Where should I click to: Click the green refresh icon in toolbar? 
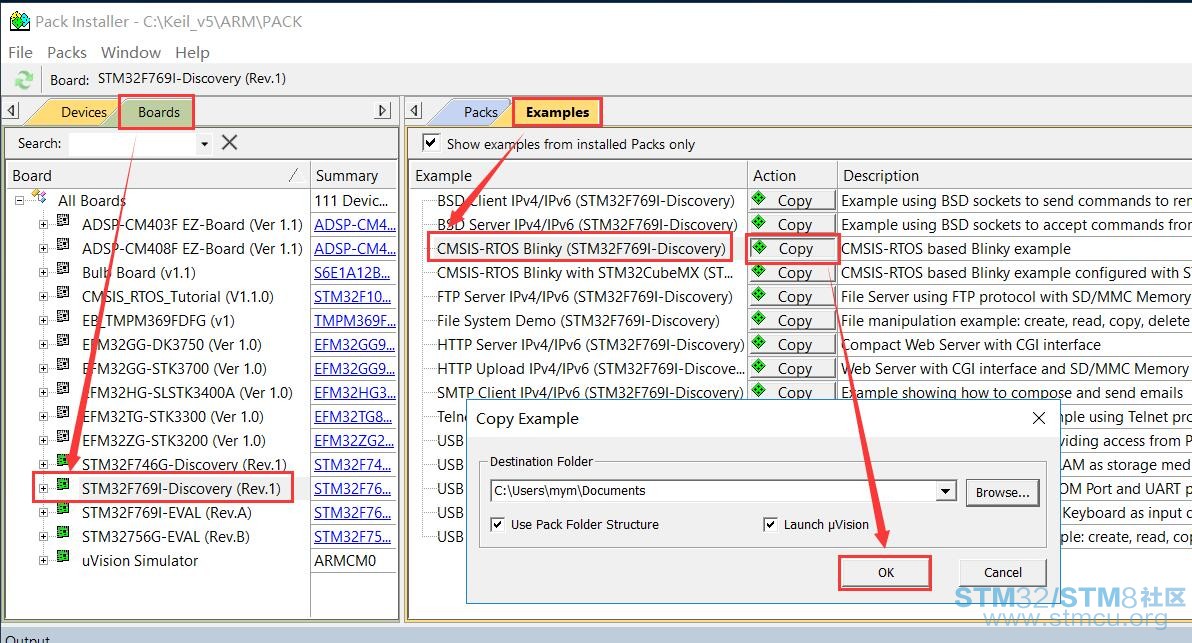point(24,79)
